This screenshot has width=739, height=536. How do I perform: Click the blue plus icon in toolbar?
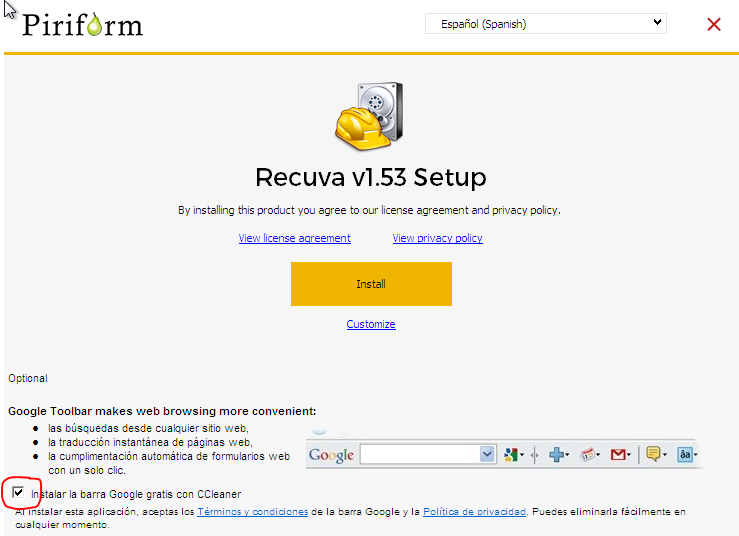pyautogui.click(x=556, y=455)
